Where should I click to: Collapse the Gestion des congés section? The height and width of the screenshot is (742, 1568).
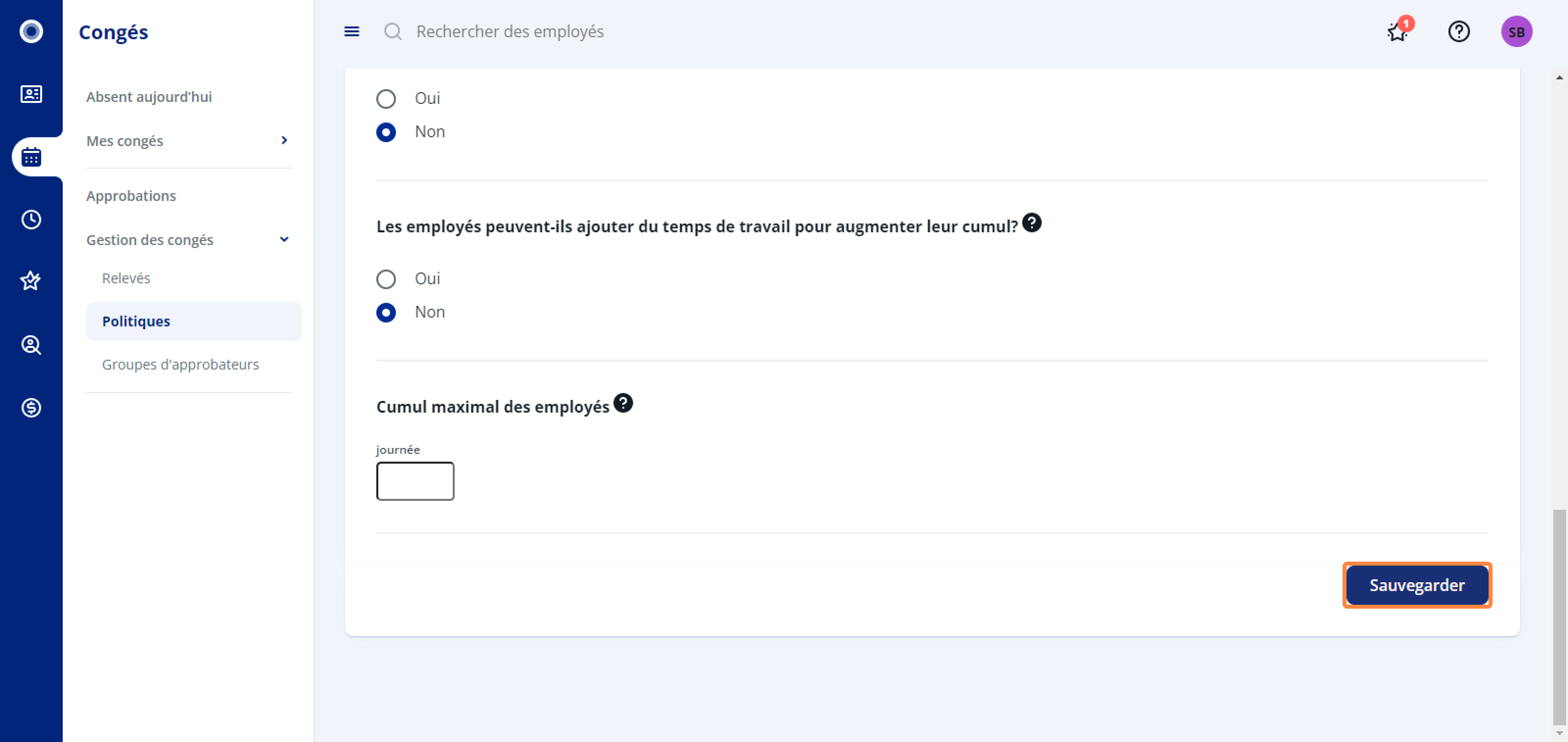point(284,240)
